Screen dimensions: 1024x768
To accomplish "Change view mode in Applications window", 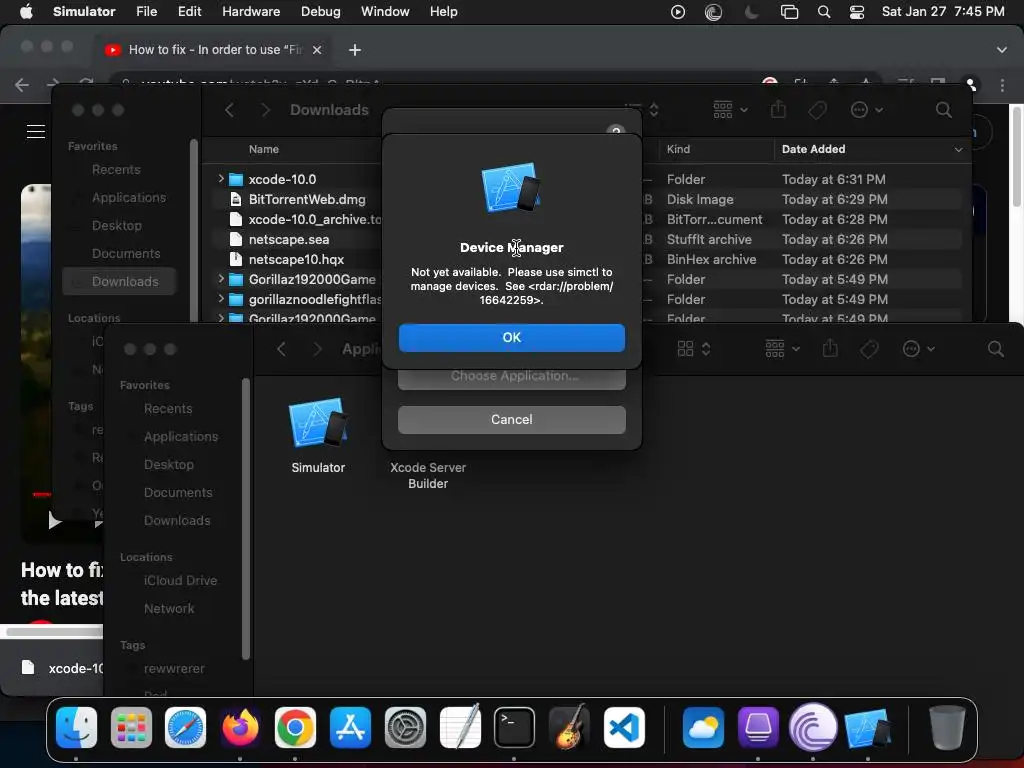I will point(693,349).
